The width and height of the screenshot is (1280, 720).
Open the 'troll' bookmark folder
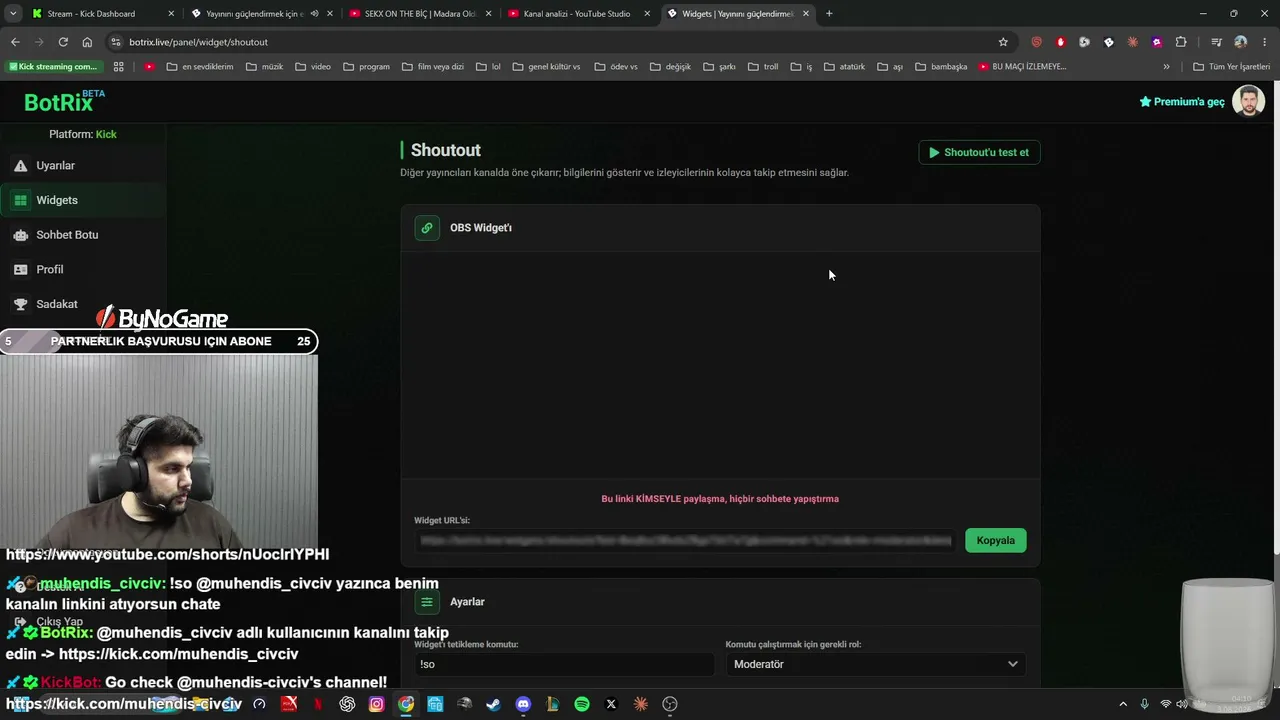(762, 67)
